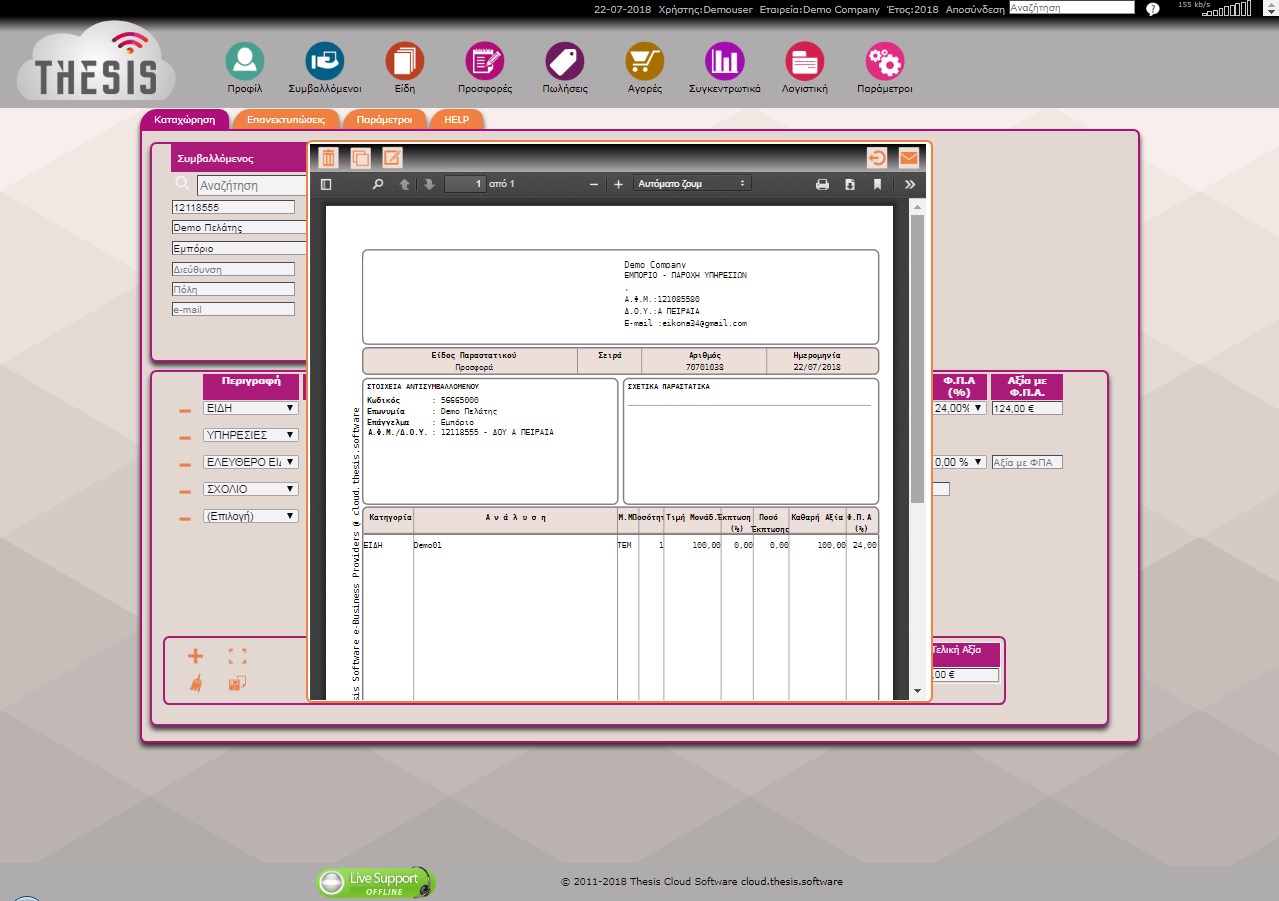Print the document from PDF toolbar
Viewport: 1279px width, 901px height.
[x=822, y=184]
